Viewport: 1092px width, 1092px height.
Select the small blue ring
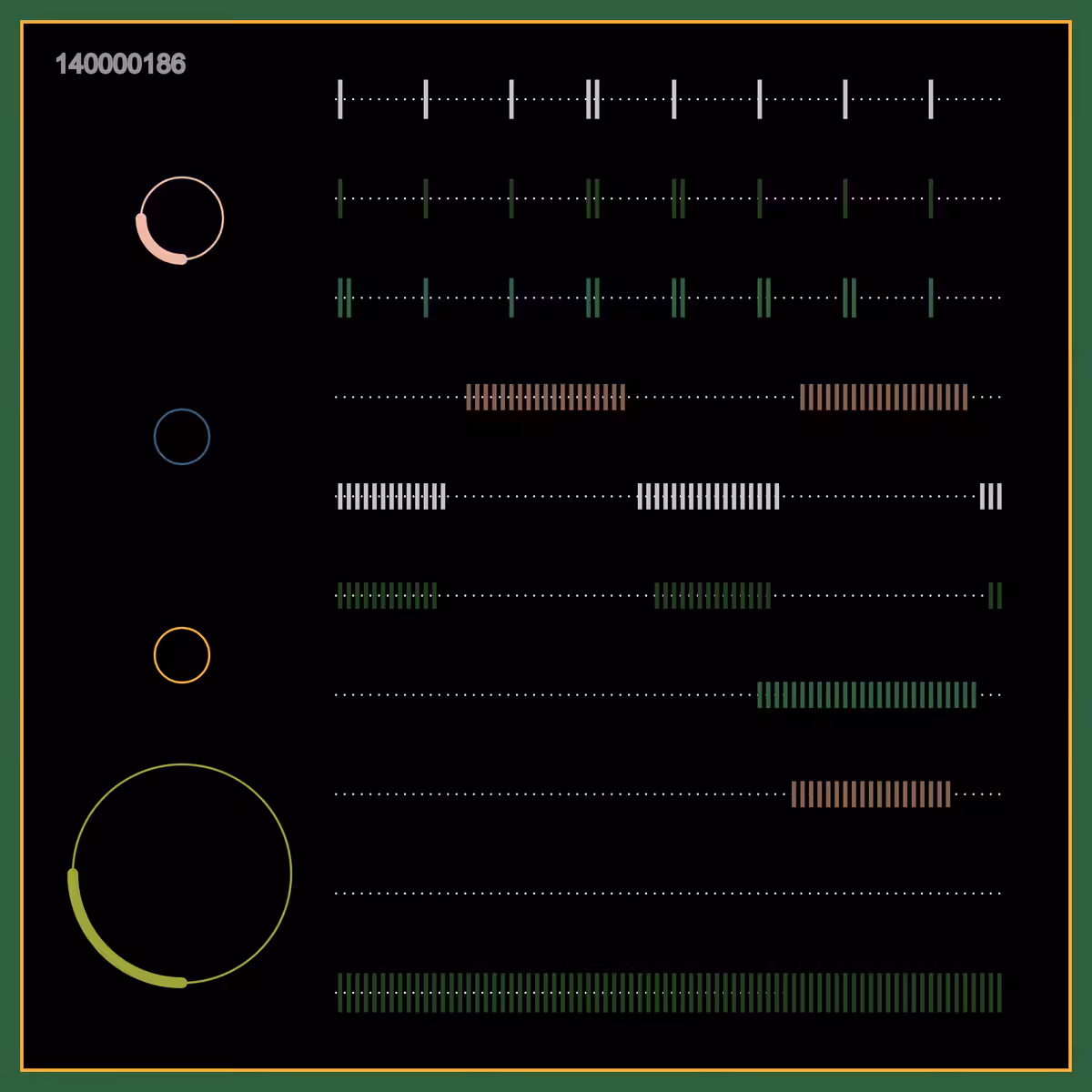pos(182,437)
